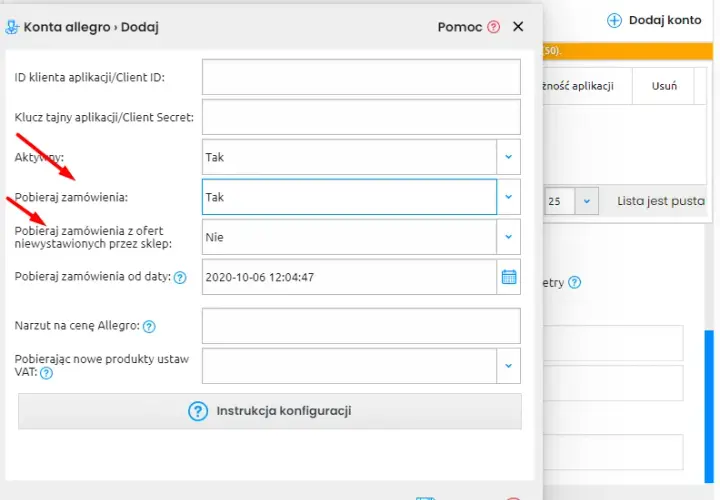Open the calendar date picker icon
The width and height of the screenshot is (720, 500).
point(509,277)
